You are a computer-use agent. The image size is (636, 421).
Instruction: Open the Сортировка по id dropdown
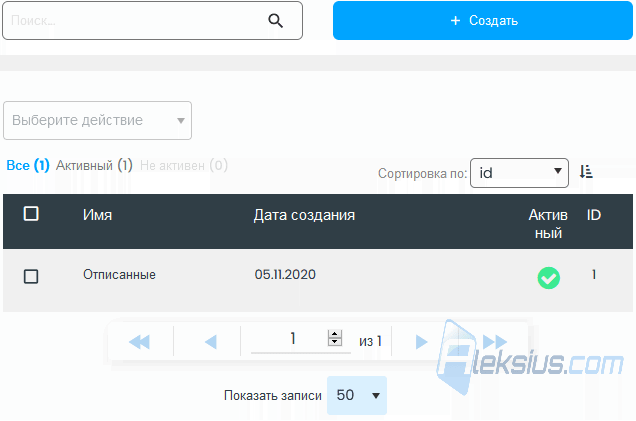pyautogui.click(x=519, y=173)
